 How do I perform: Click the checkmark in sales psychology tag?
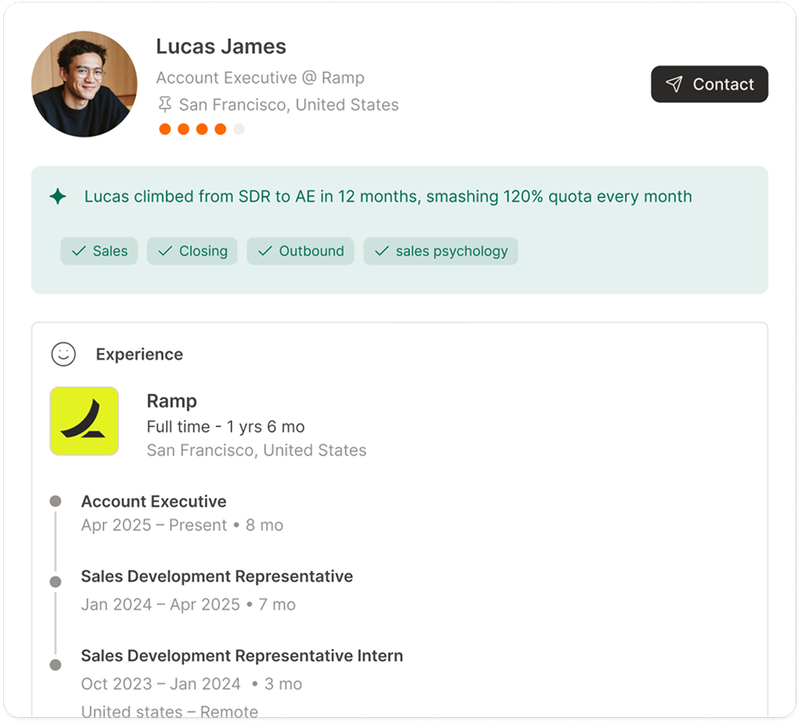pyautogui.click(x=382, y=251)
